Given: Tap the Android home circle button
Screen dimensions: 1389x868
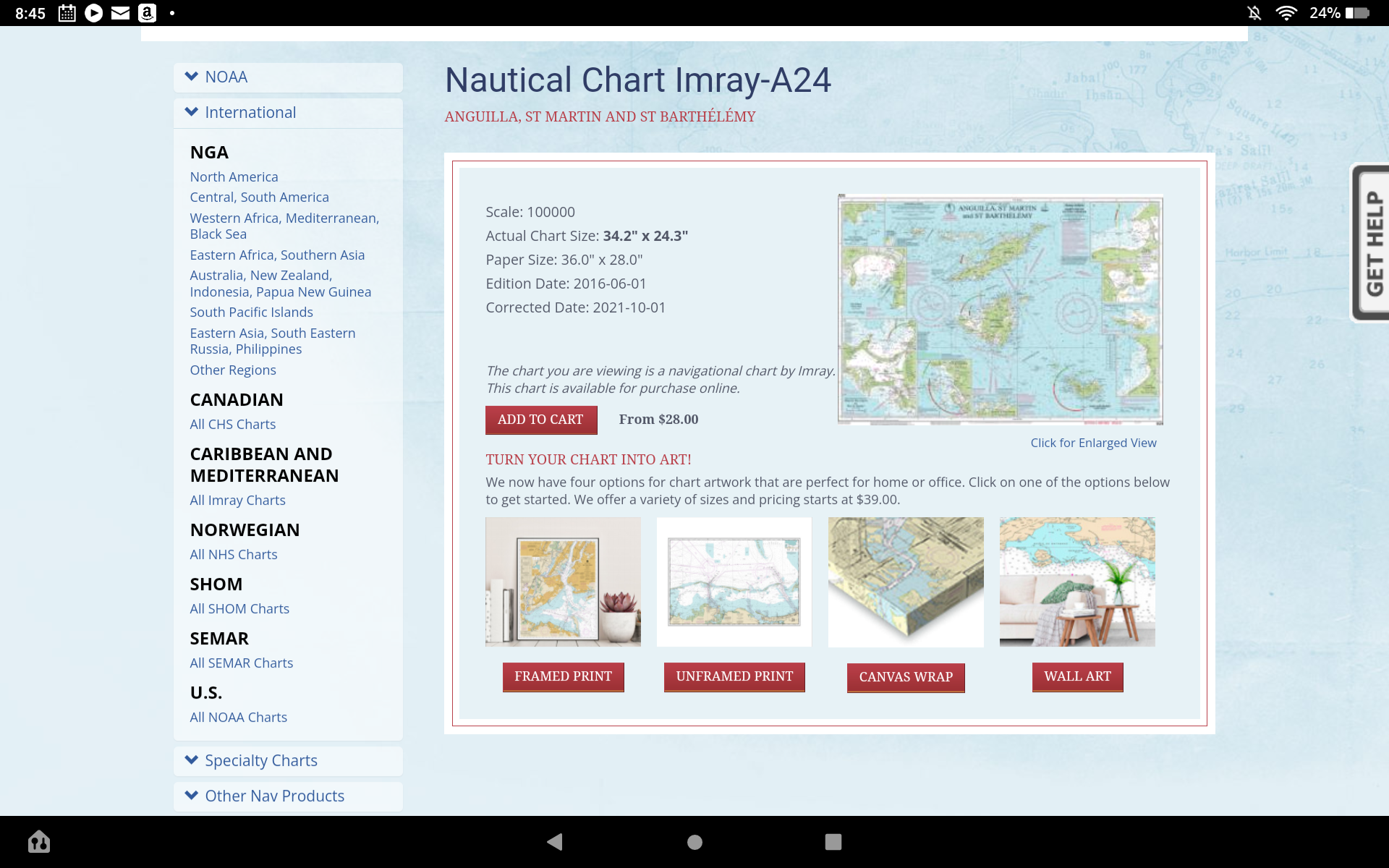Looking at the screenshot, I should pyautogui.click(x=694, y=842).
